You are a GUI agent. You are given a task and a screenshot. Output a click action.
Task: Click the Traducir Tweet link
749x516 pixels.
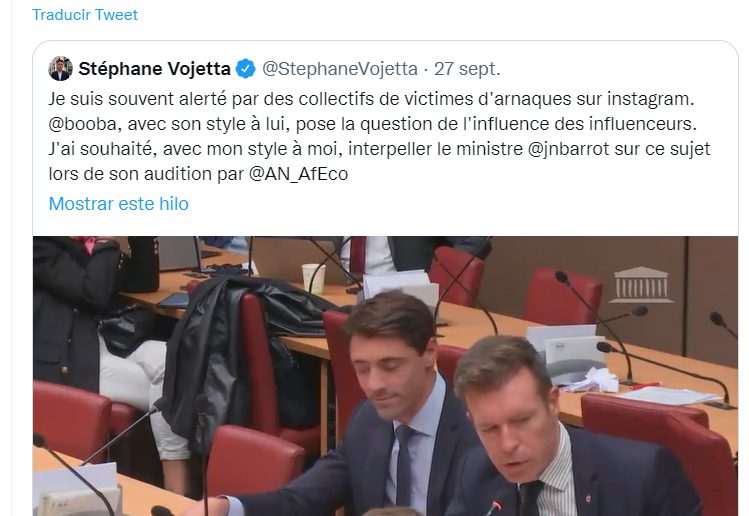(85, 15)
